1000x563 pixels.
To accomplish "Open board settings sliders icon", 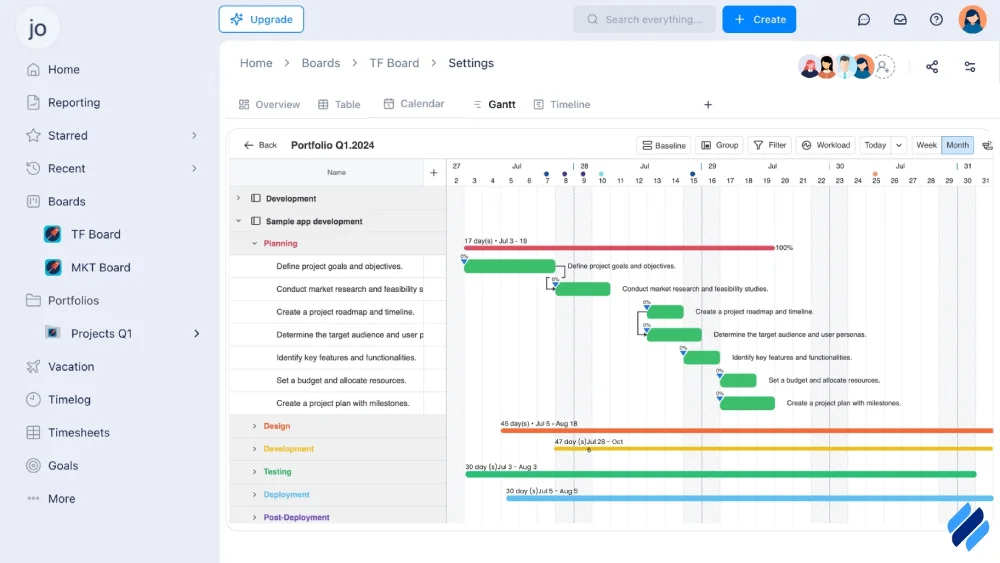I will pyautogui.click(x=969, y=67).
